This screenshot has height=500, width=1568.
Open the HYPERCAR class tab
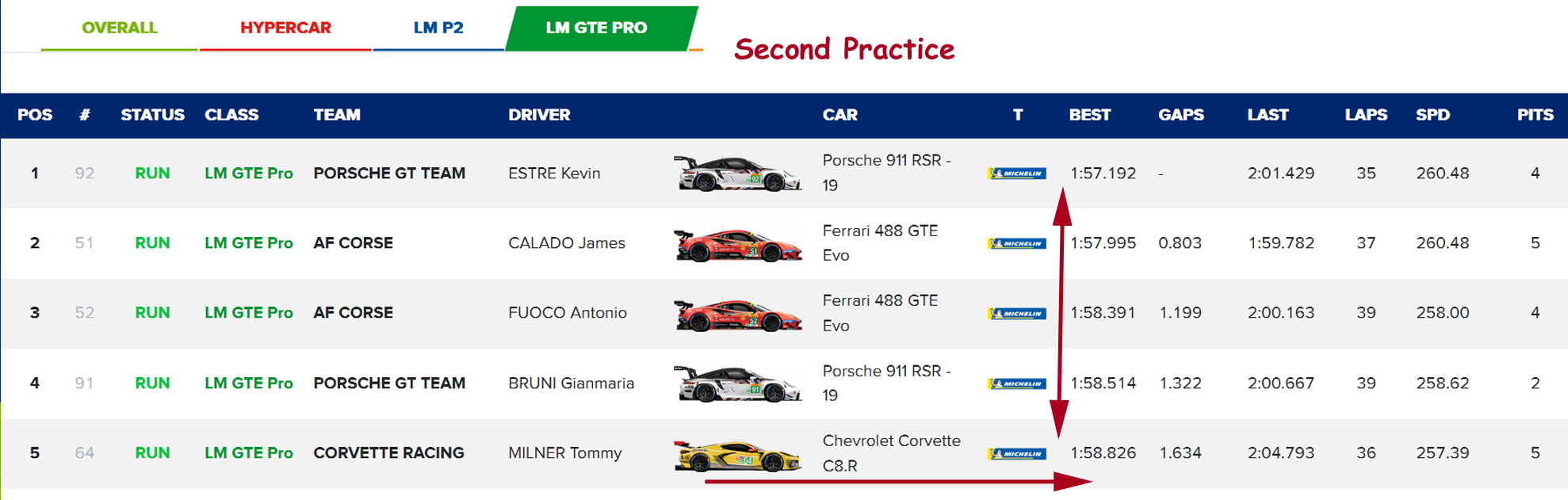[285, 28]
